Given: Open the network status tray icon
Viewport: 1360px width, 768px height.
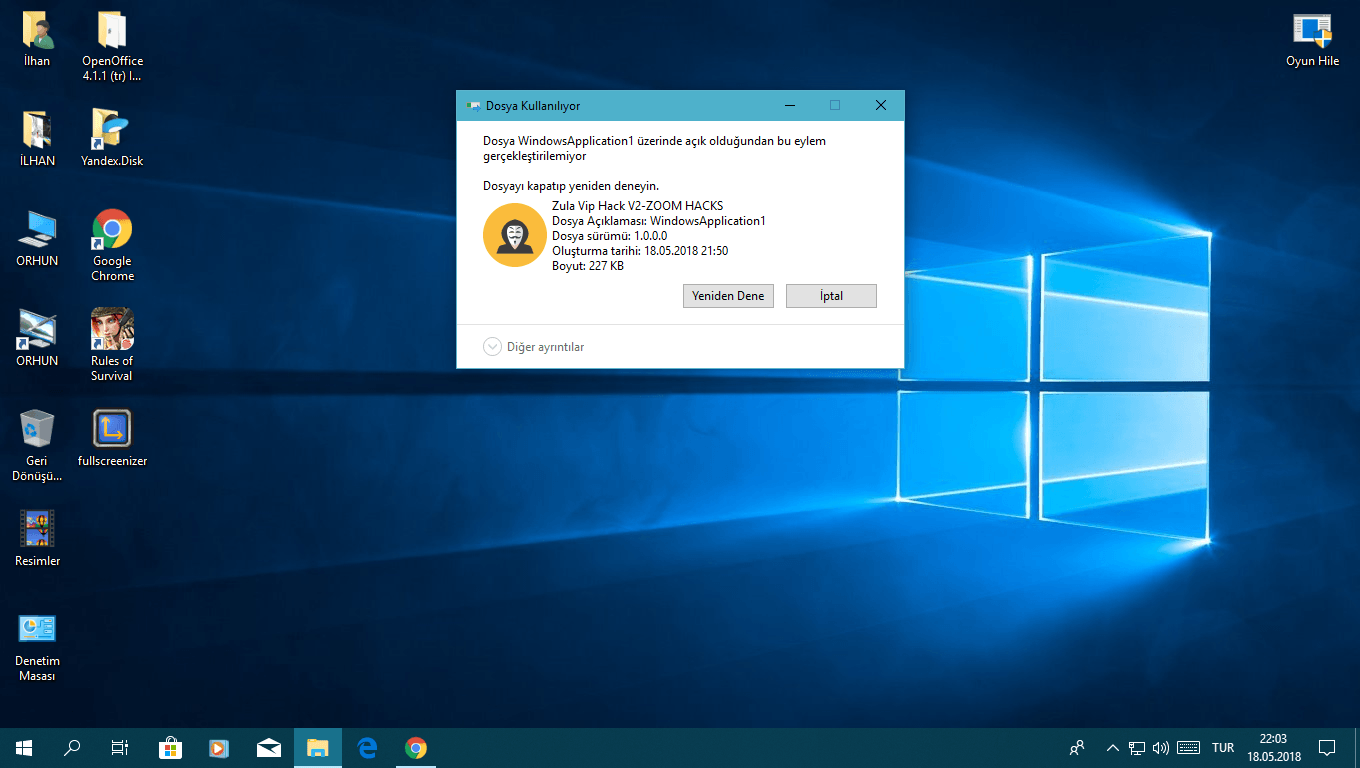Looking at the screenshot, I should point(1137,748).
